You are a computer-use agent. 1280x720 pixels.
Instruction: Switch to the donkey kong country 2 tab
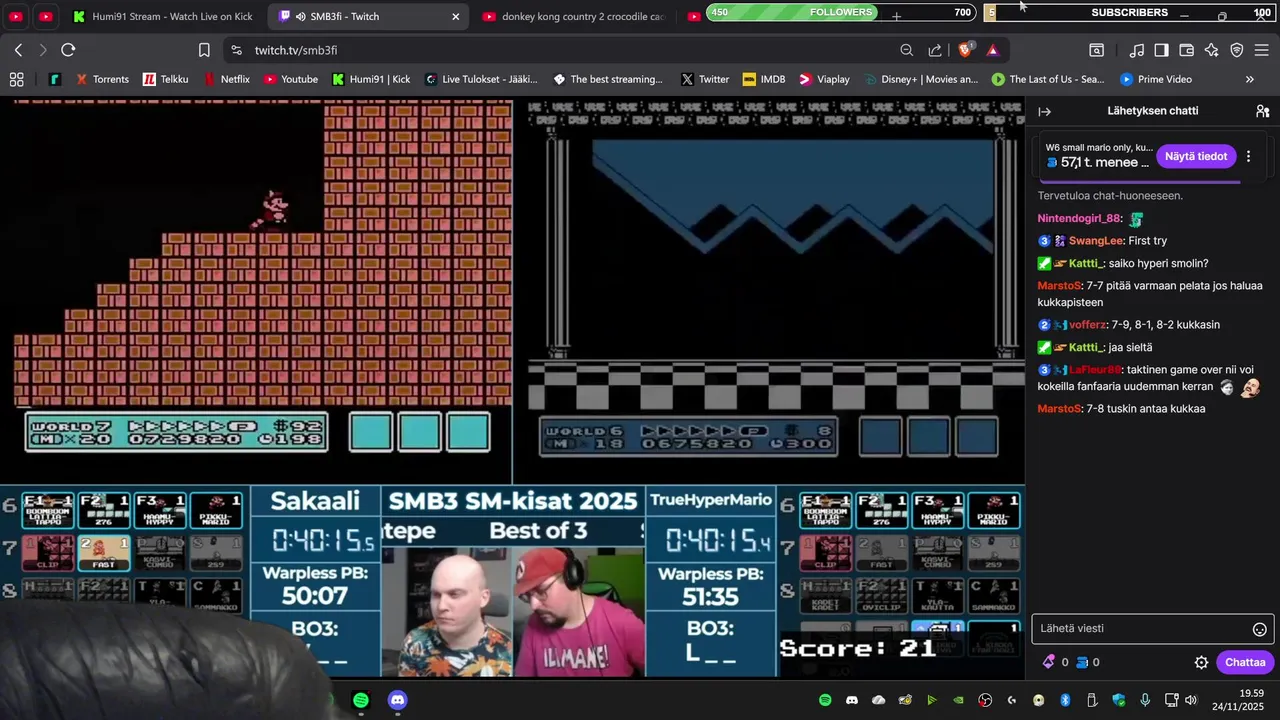[x=572, y=16]
